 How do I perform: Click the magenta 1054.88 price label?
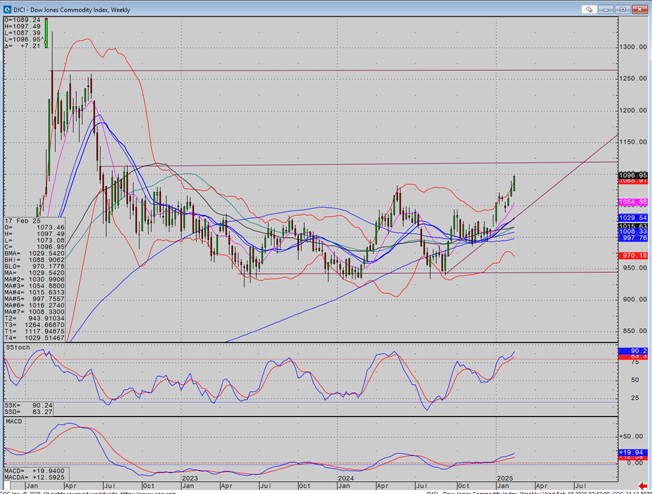pos(635,202)
